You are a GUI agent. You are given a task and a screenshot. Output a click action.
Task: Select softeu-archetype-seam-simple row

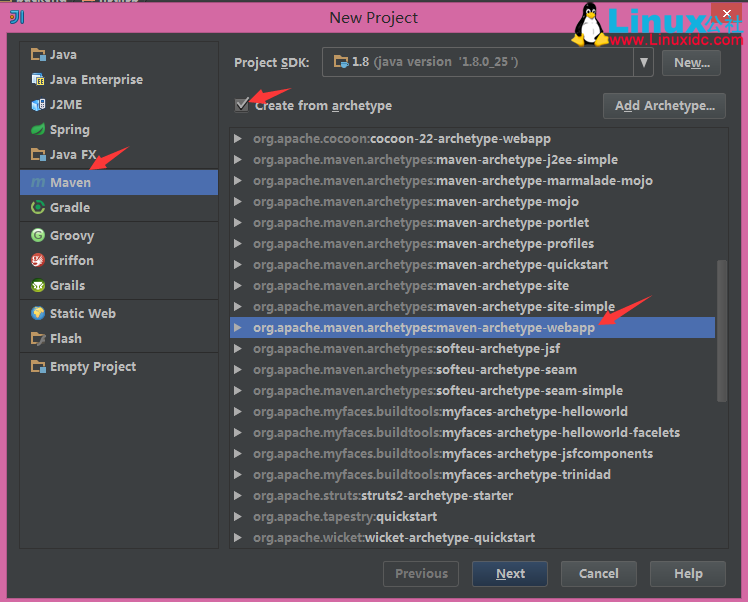[472, 391]
